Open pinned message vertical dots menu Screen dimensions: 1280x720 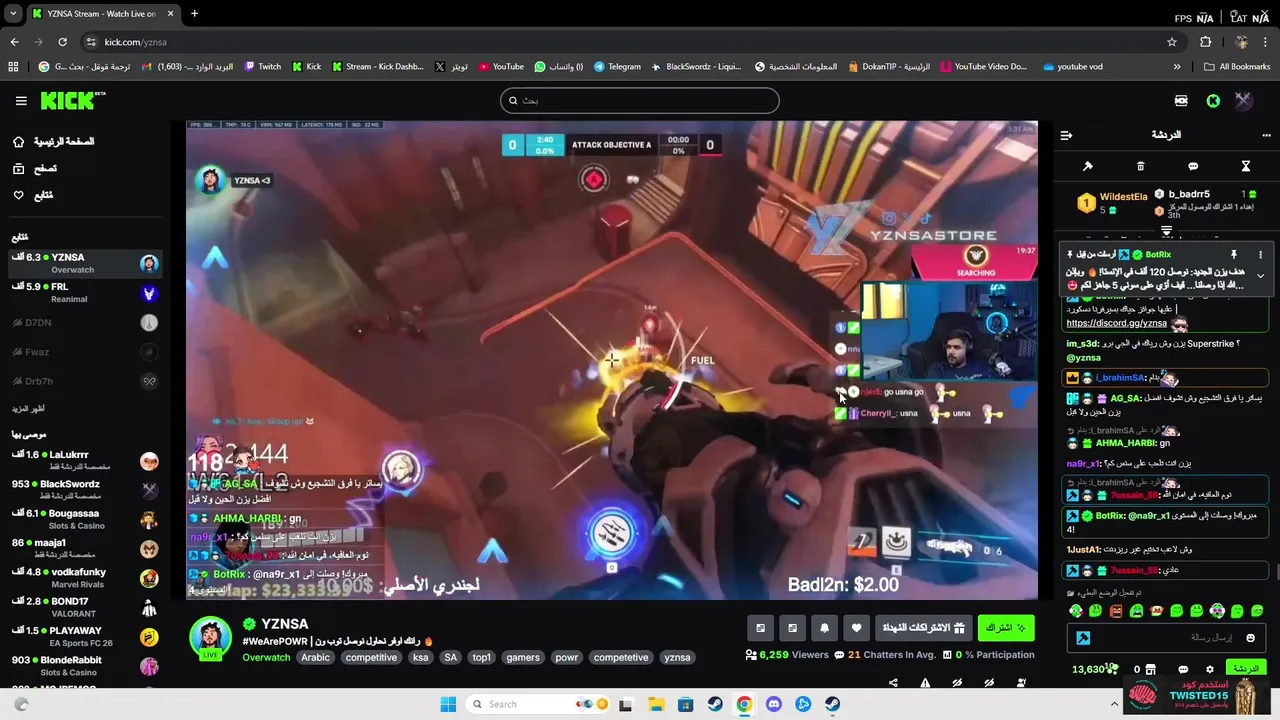point(1260,255)
